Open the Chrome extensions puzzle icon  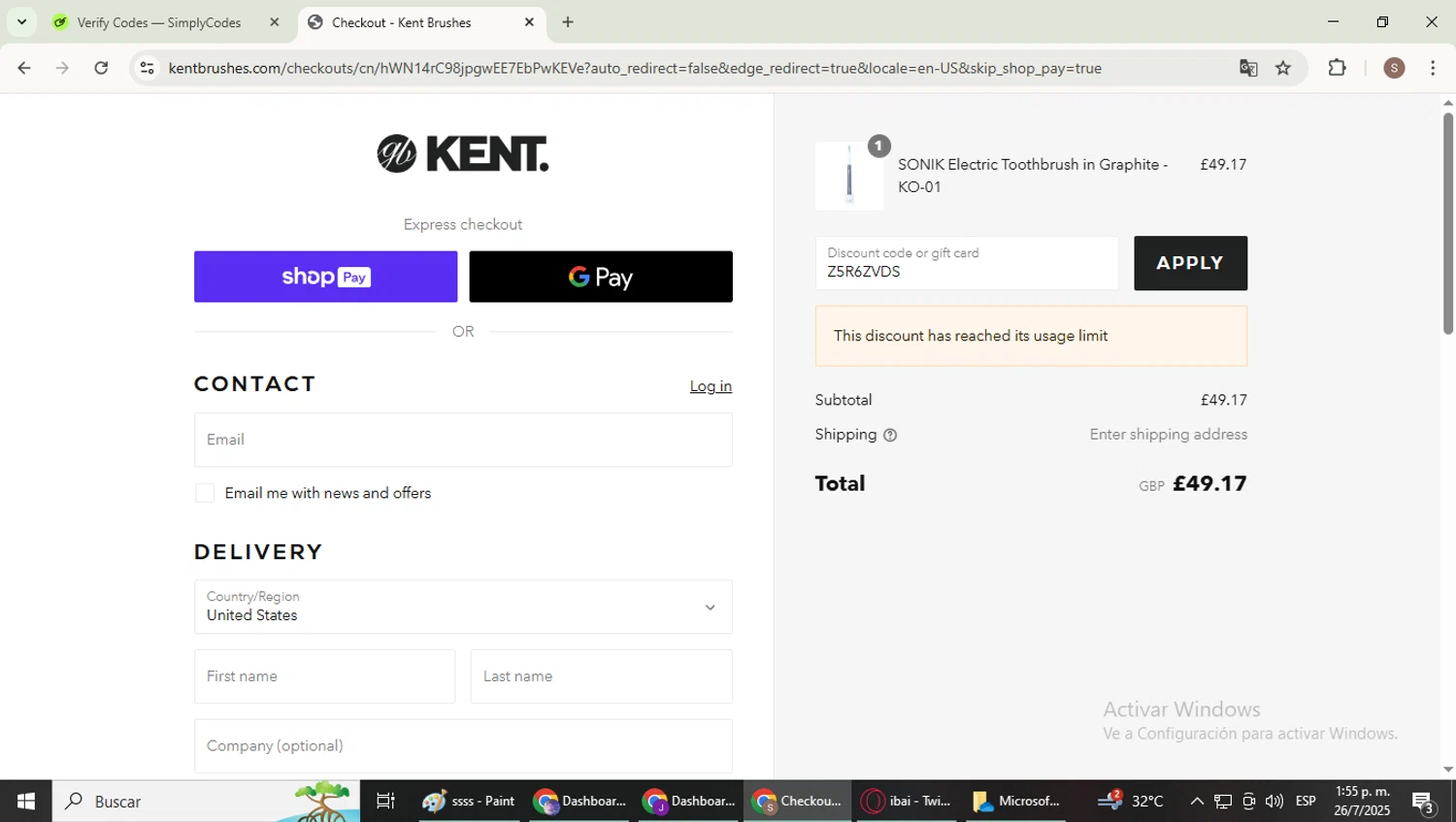click(x=1338, y=68)
